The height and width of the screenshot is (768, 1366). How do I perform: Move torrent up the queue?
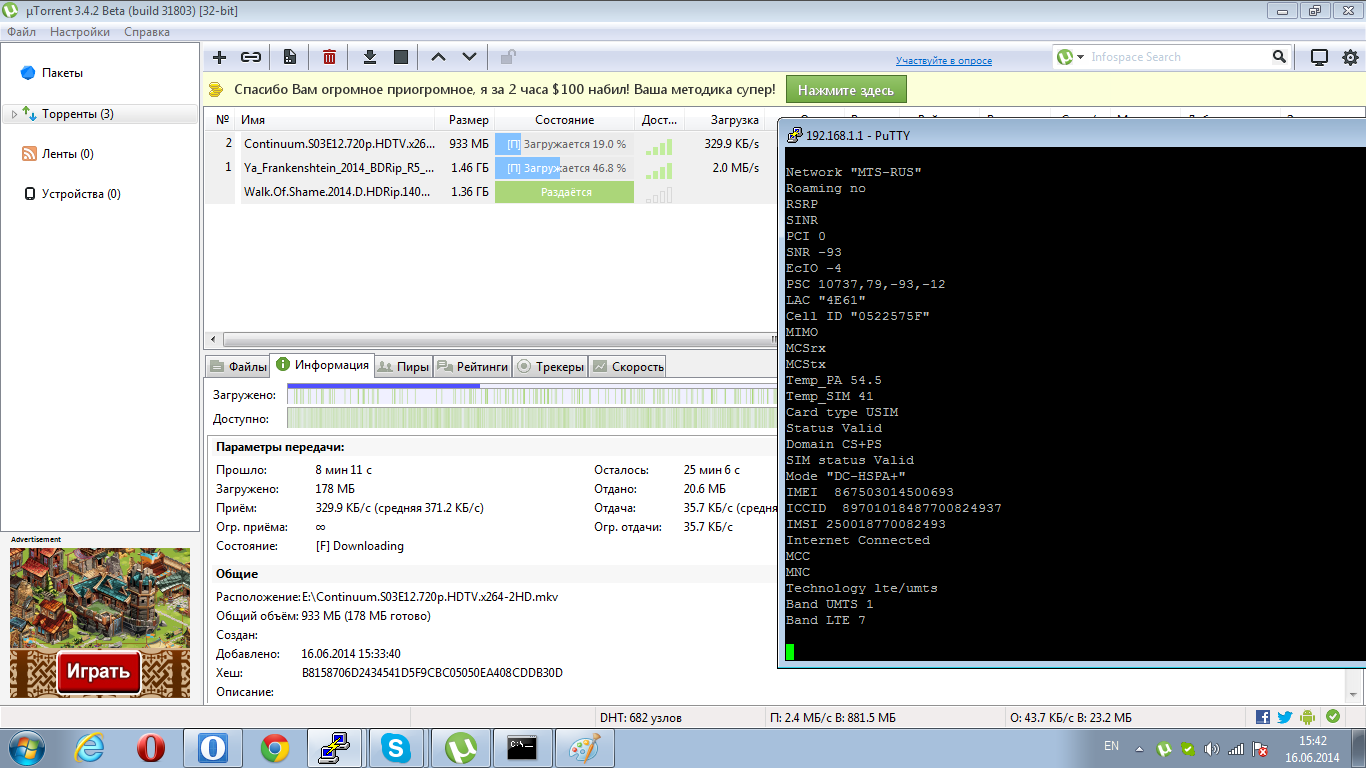click(438, 57)
